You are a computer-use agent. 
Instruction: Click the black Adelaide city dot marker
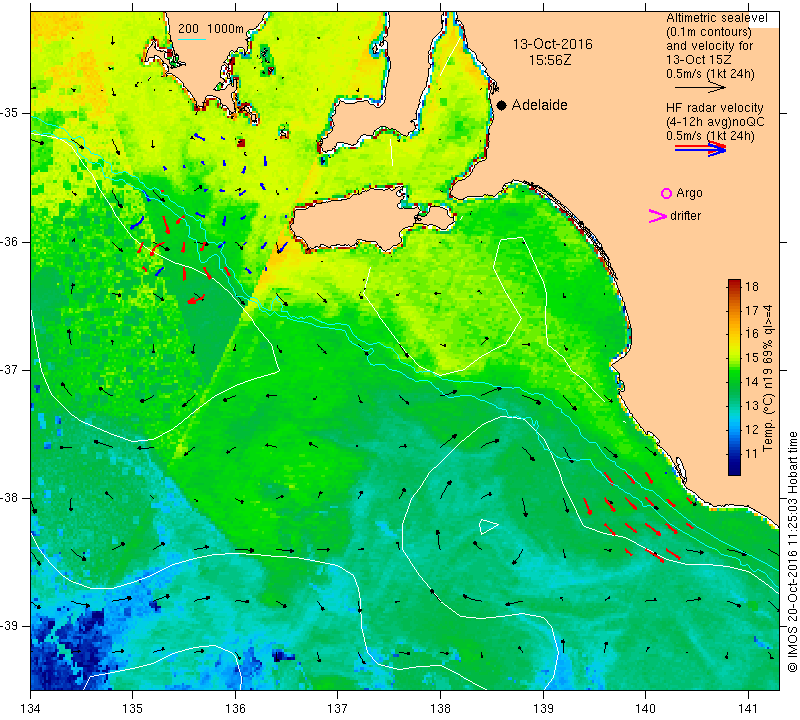click(x=502, y=105)
